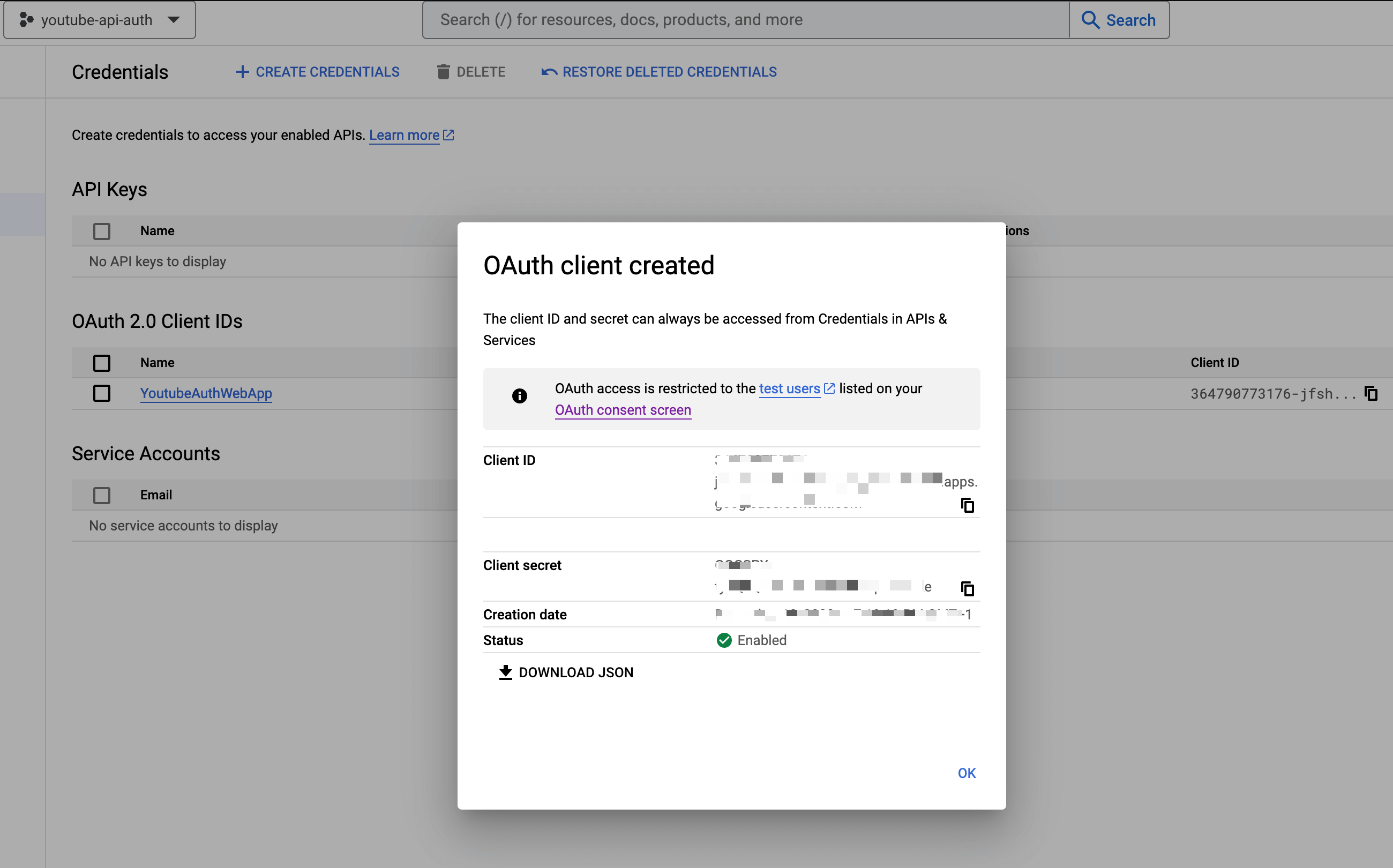Click the download icon on DOWNLOAD JSON
The width and height of the screenshot is (1393, 868).
tap(506, 672)
